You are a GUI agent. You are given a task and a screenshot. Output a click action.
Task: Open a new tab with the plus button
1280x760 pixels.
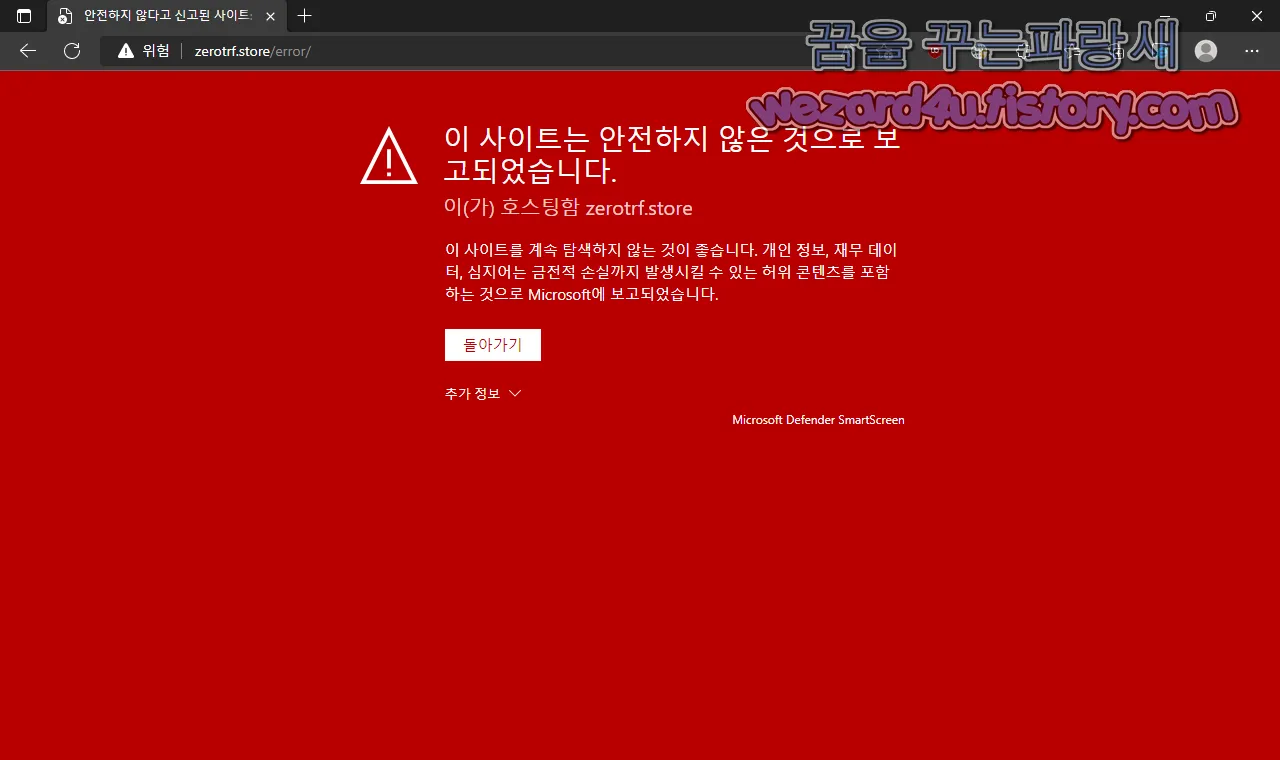pos(304,16)
